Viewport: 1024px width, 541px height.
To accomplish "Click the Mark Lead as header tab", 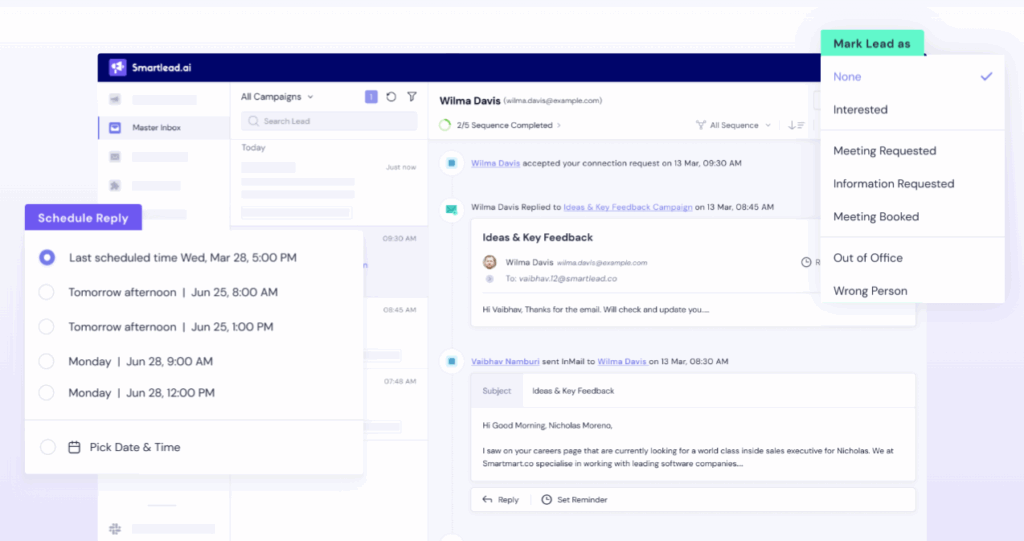I will (872, 43).
